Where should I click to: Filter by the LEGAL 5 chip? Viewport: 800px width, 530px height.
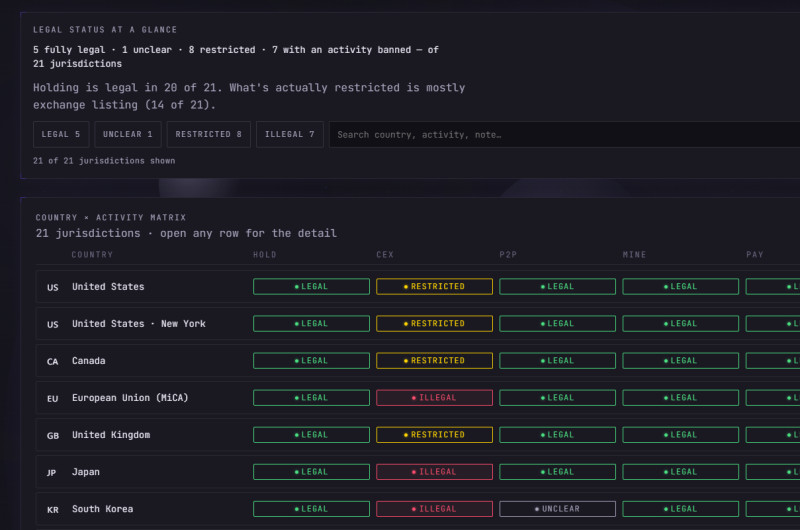pos(61,135)
